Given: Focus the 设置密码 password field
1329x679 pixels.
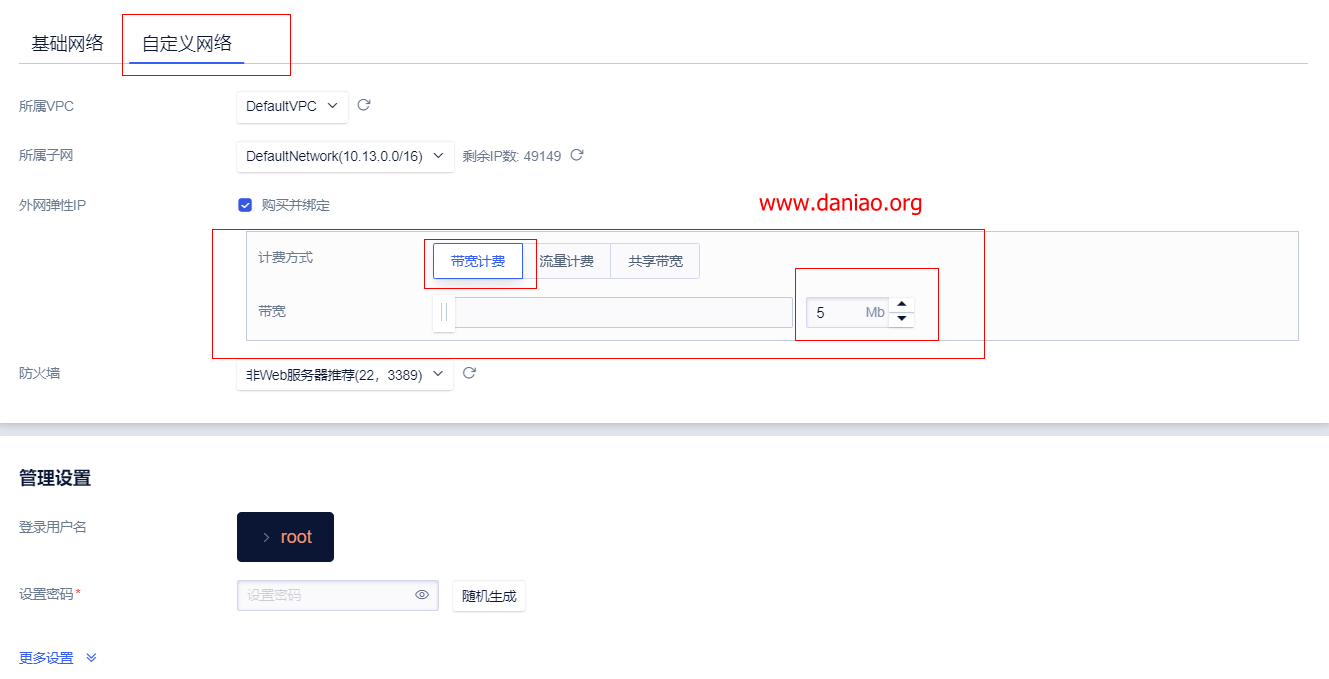Looking at the screenshot, I should 338,595.
